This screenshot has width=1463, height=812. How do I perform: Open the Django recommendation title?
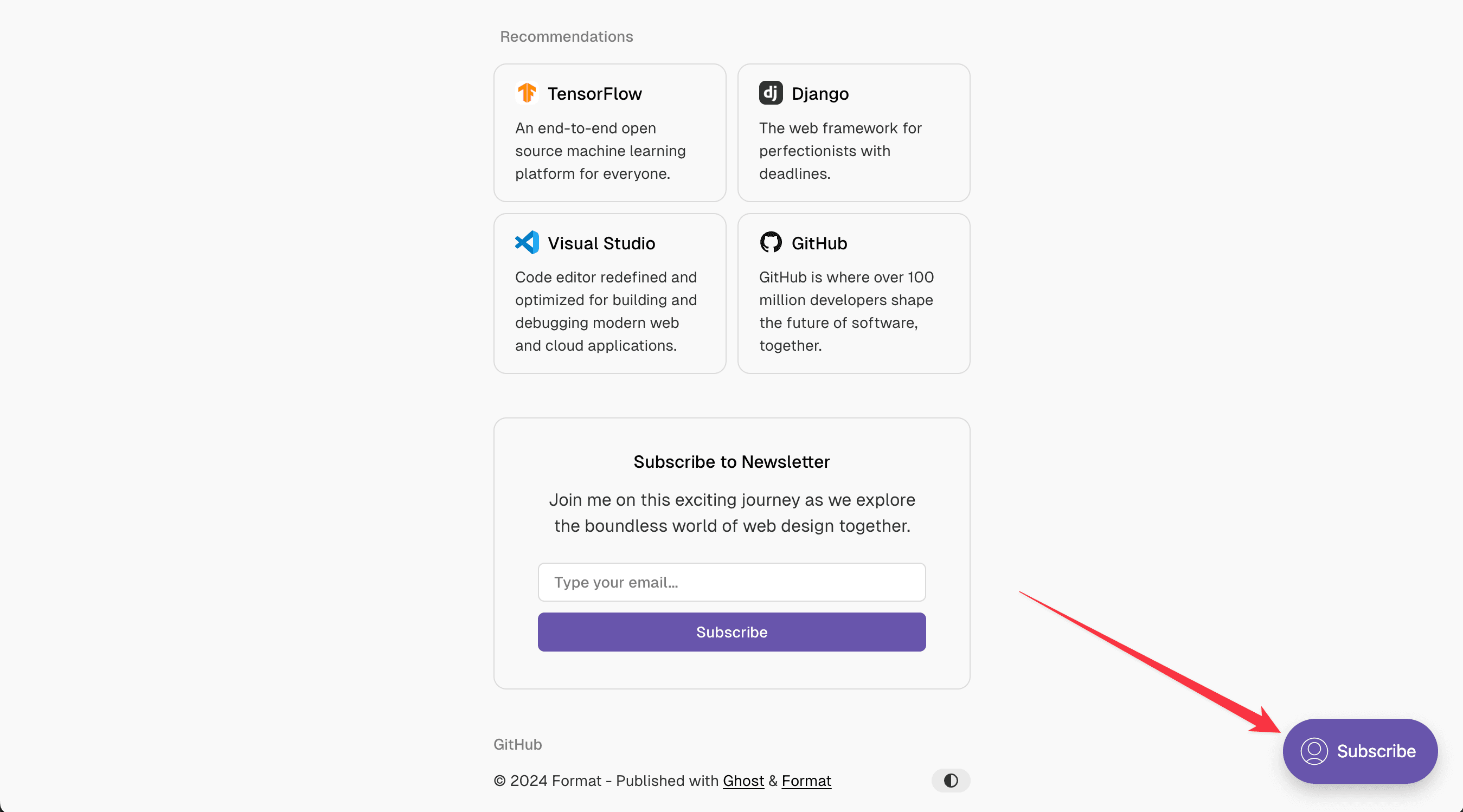pyautogui.click(x=819, y=94)
